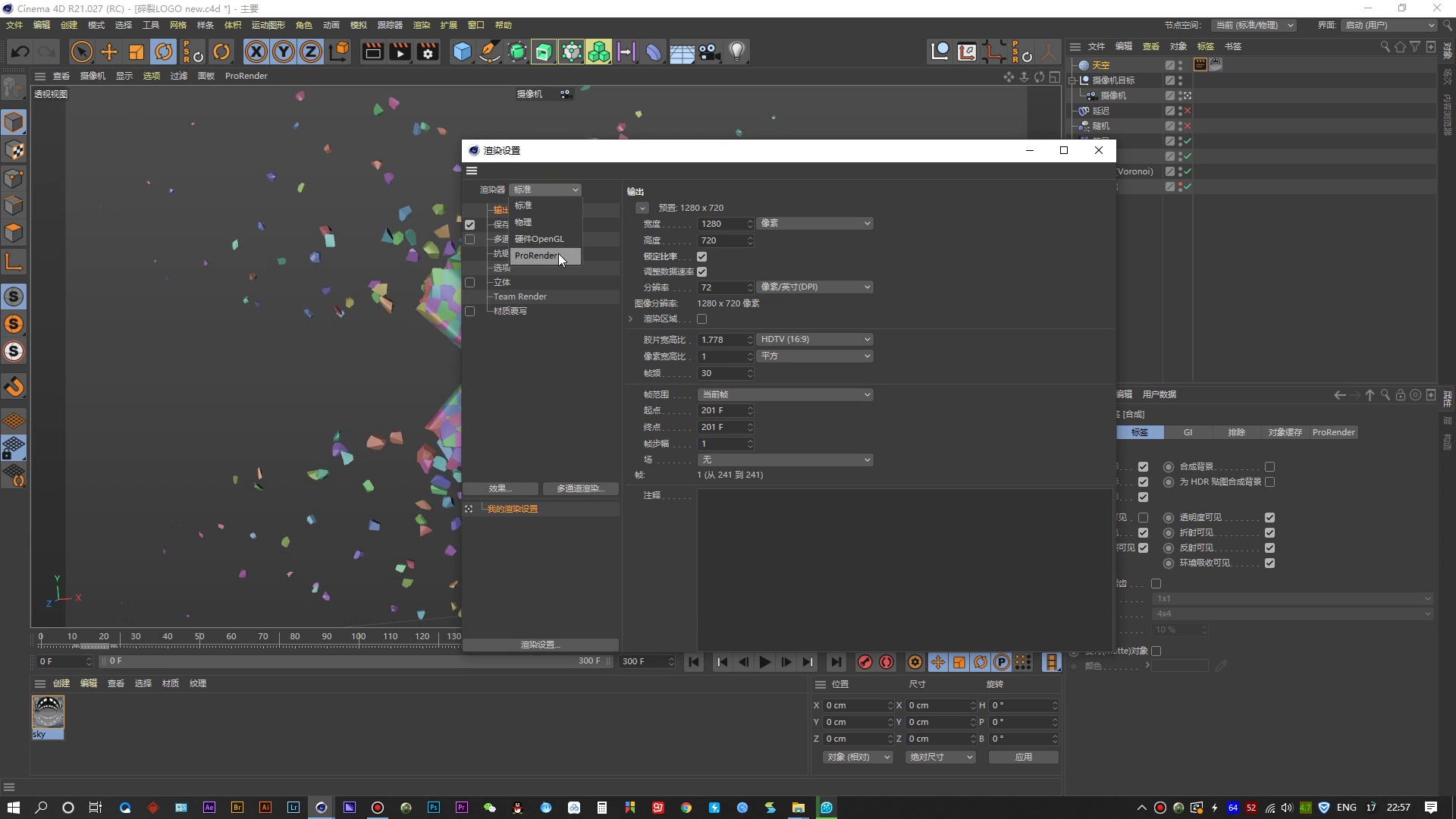Click the Effect... button
The width and height of the screenshot is (1456, 819).
coord(500,488)
